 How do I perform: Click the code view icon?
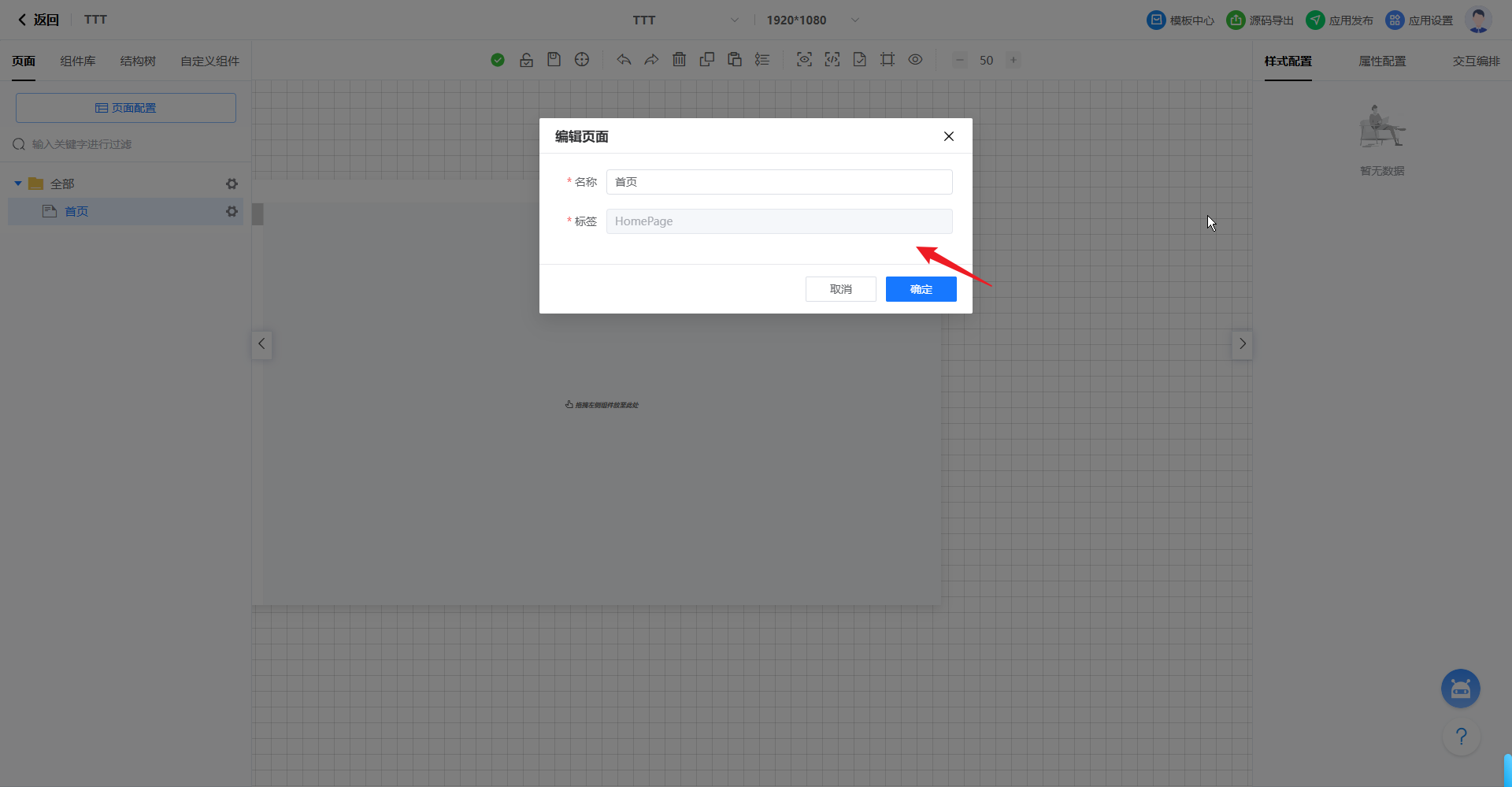coord(832,60)
